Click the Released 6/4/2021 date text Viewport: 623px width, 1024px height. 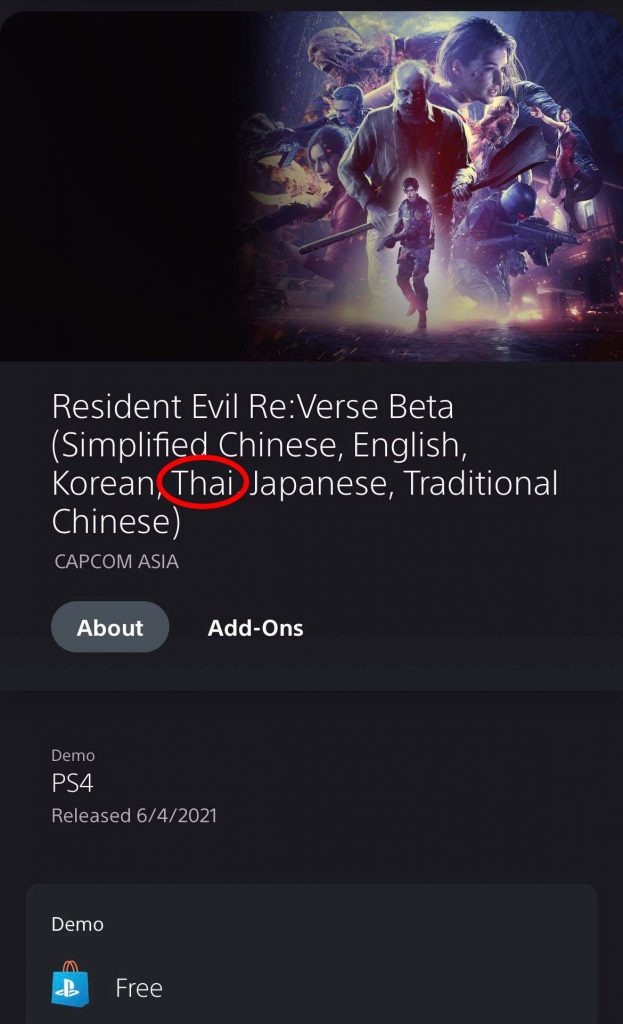click(x=134, y=816)
